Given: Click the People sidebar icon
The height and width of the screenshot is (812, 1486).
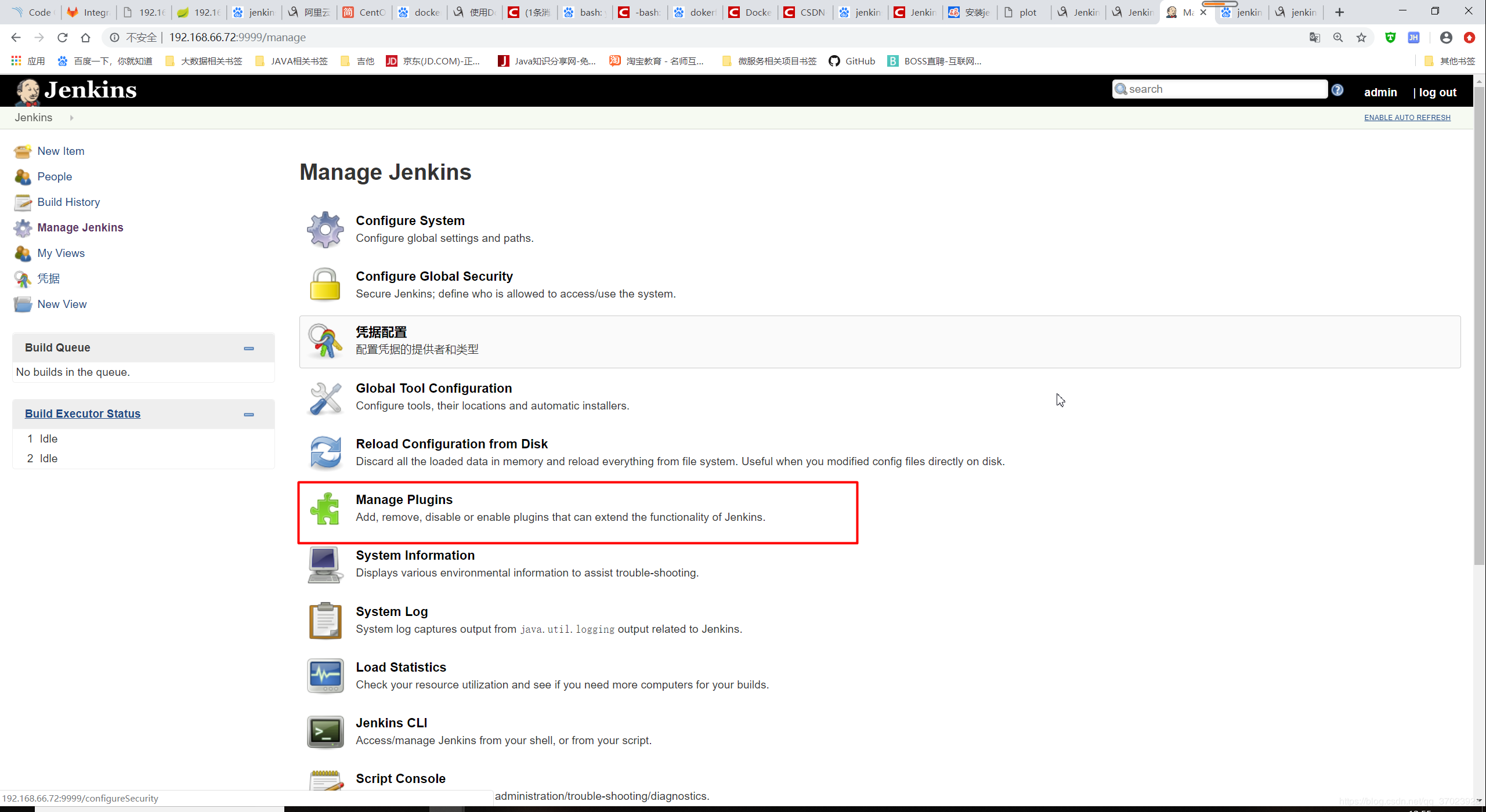Looking at the screenshot, I should click(23, 177).
